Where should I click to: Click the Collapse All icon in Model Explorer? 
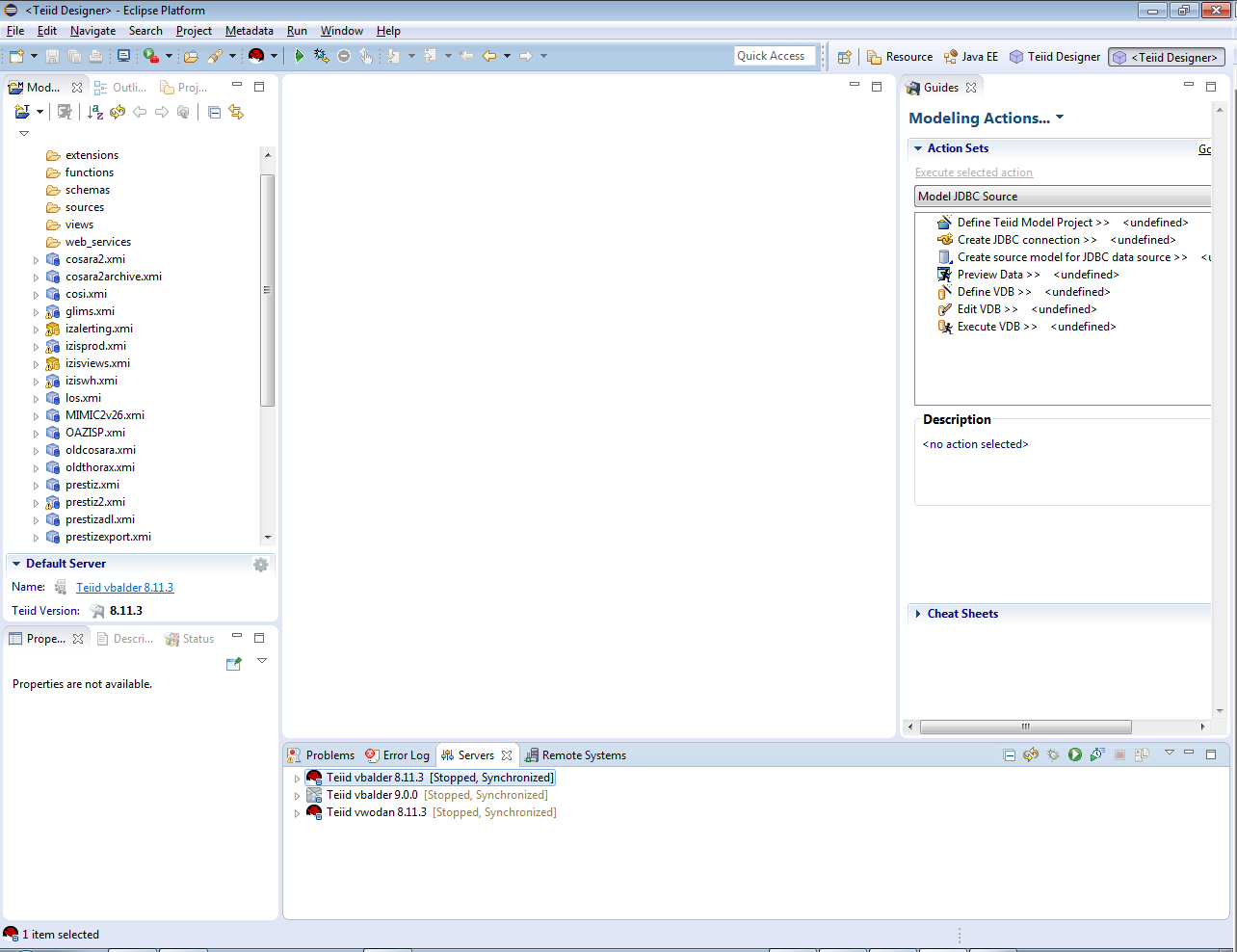[214, 113]
